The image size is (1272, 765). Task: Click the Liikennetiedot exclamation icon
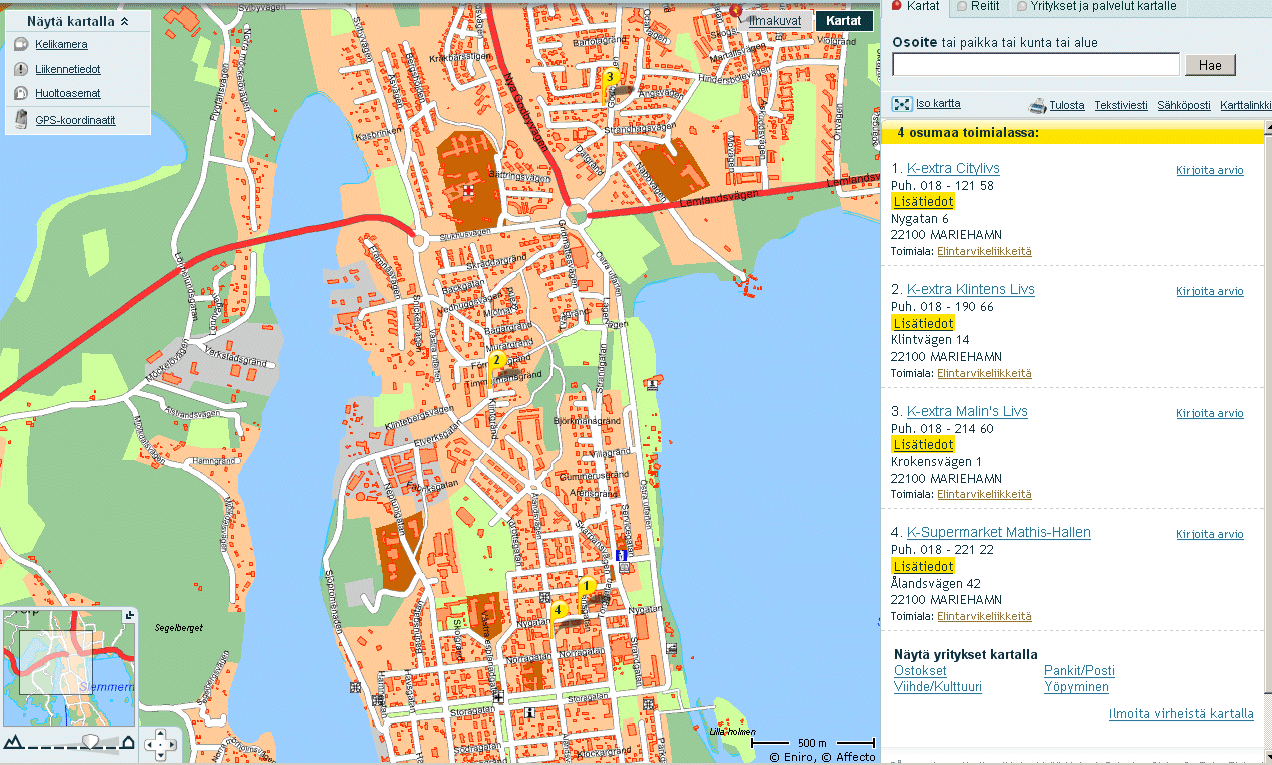[22, 69]
